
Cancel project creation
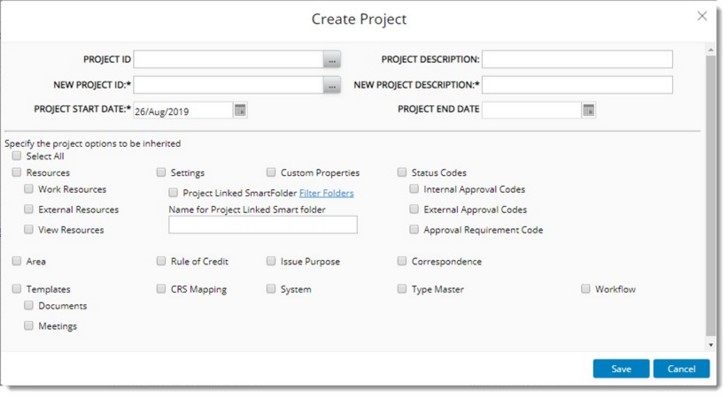click(x=681, y=369)
